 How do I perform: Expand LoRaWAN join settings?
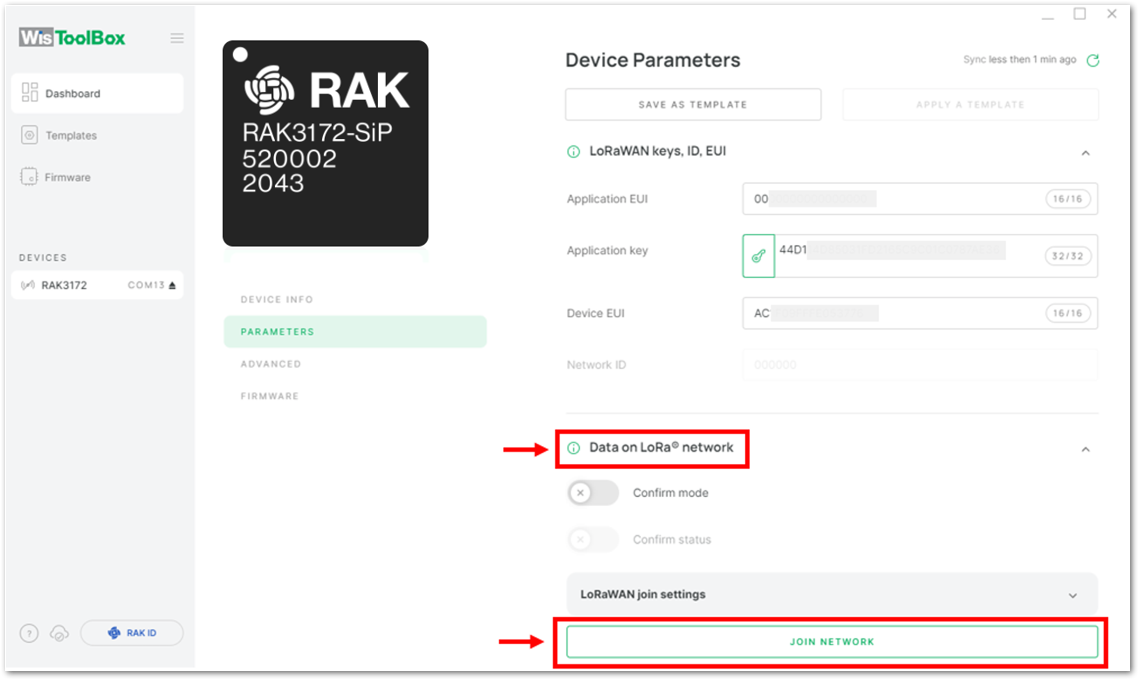(832, 594)
